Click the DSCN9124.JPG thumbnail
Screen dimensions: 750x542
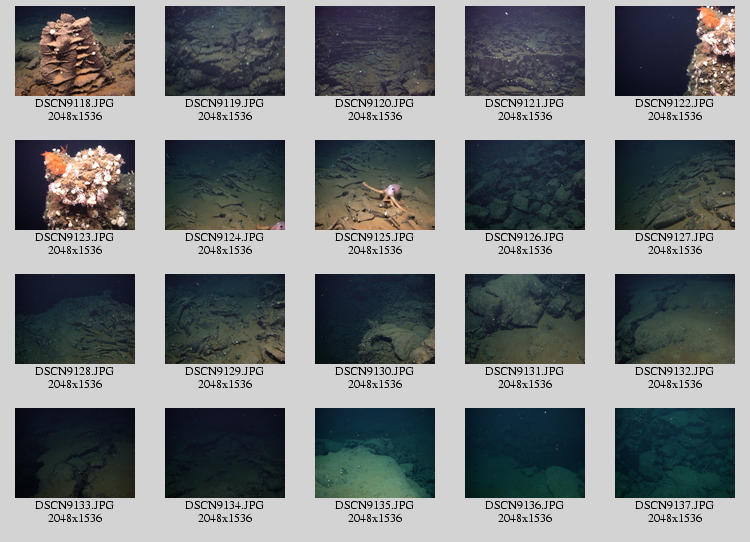tap(225, 185)
